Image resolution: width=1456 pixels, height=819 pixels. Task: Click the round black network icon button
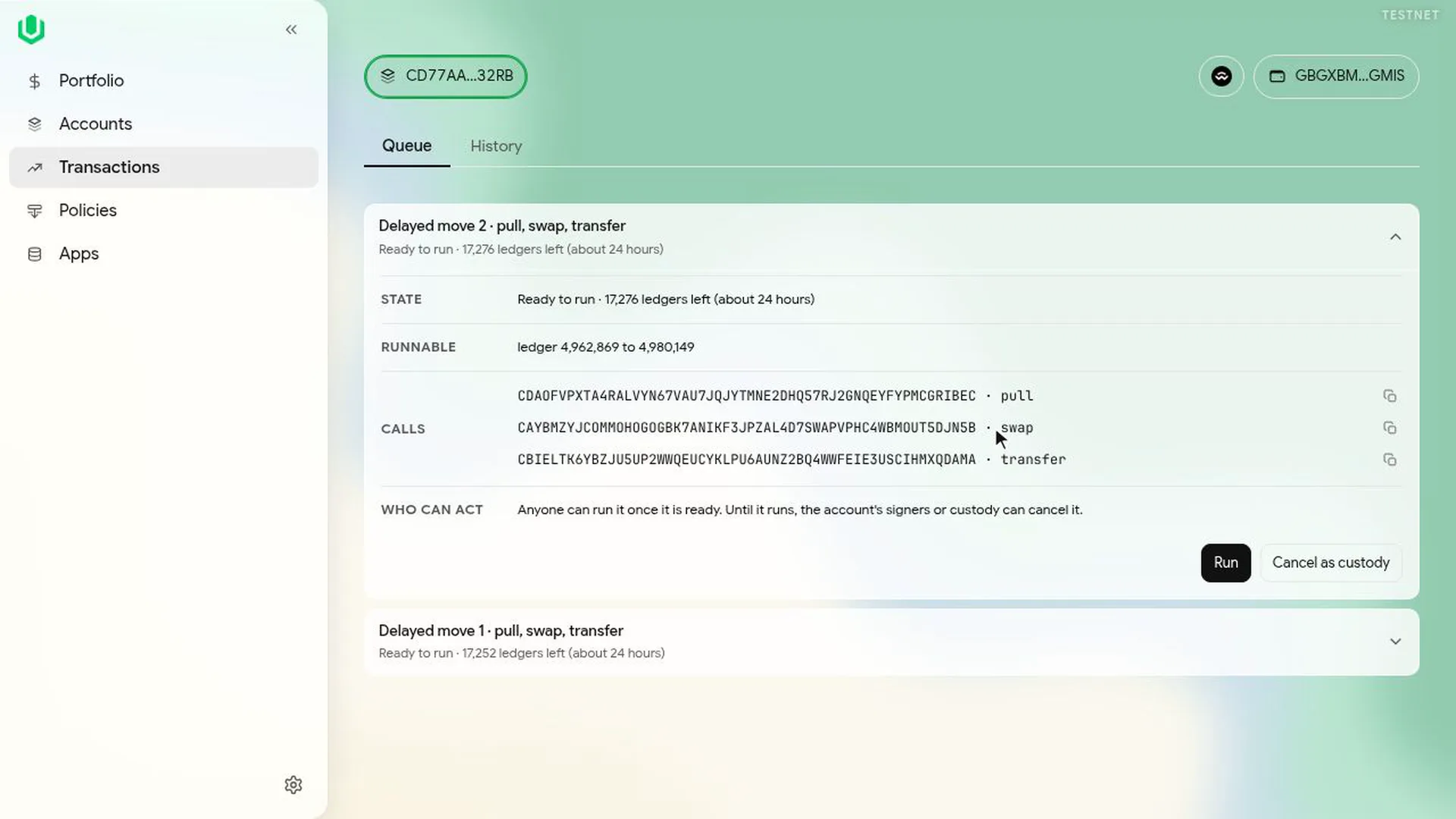[x=1222, y=76]
